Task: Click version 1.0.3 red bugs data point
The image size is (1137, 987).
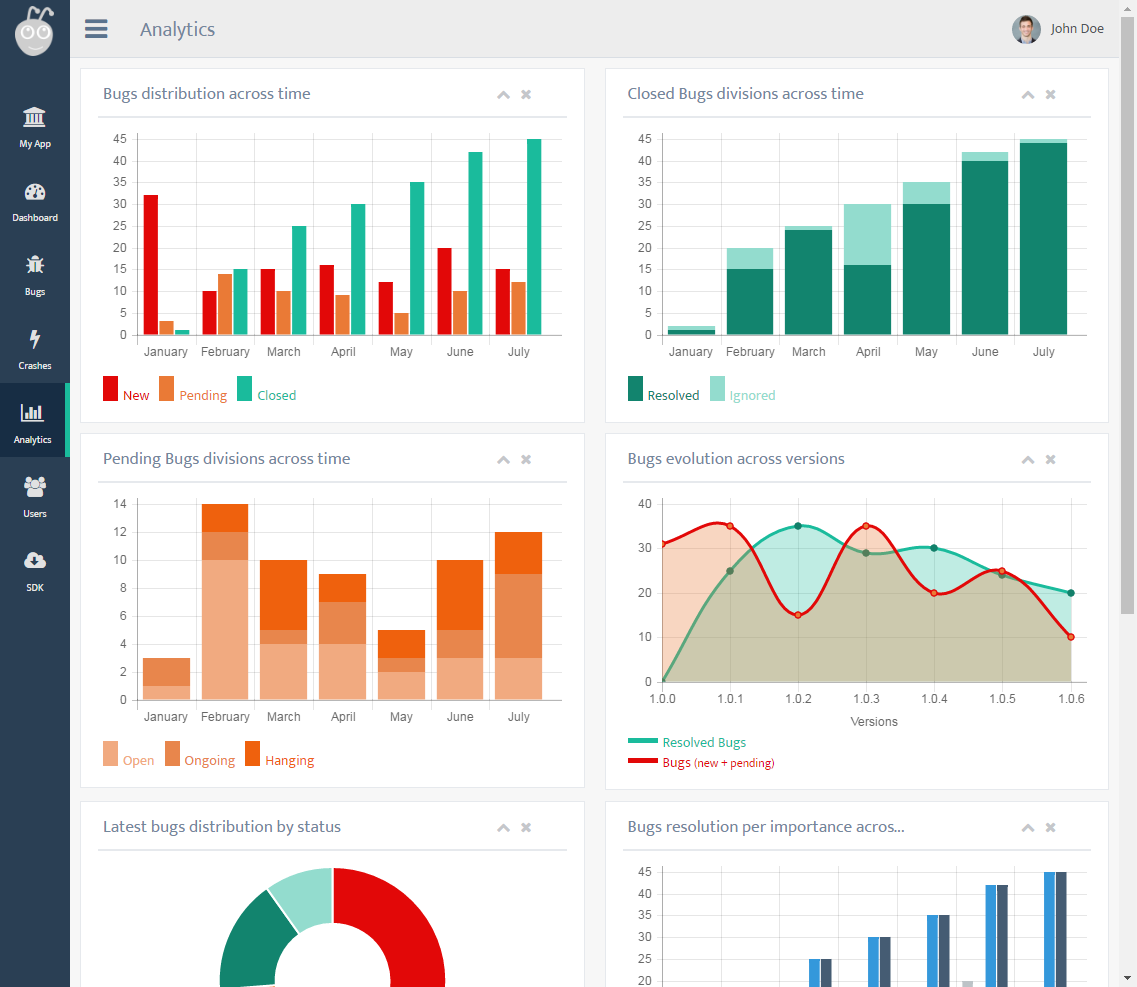Action: click(x=867, y=526)
